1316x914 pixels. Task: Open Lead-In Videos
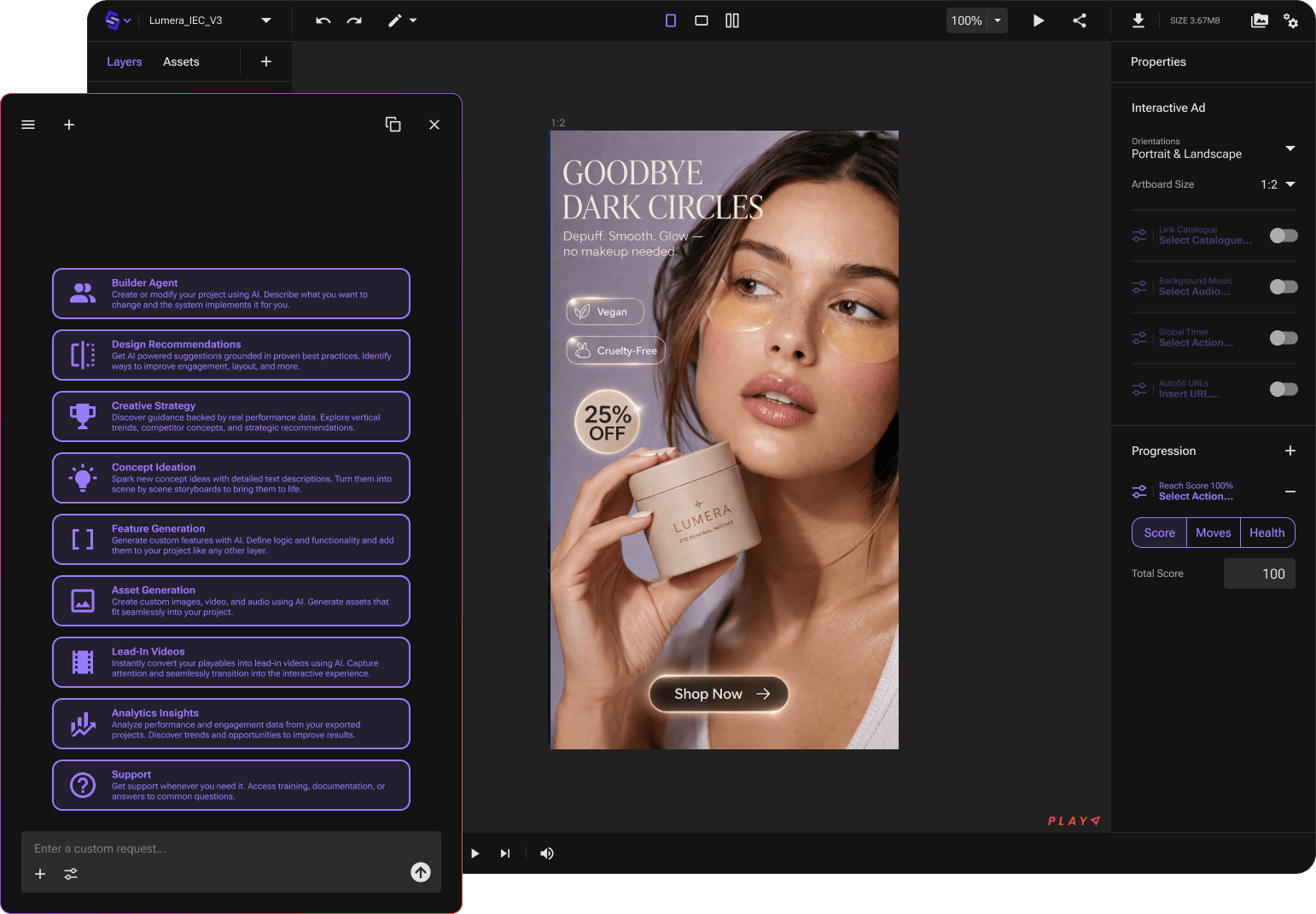click(231, 662)
